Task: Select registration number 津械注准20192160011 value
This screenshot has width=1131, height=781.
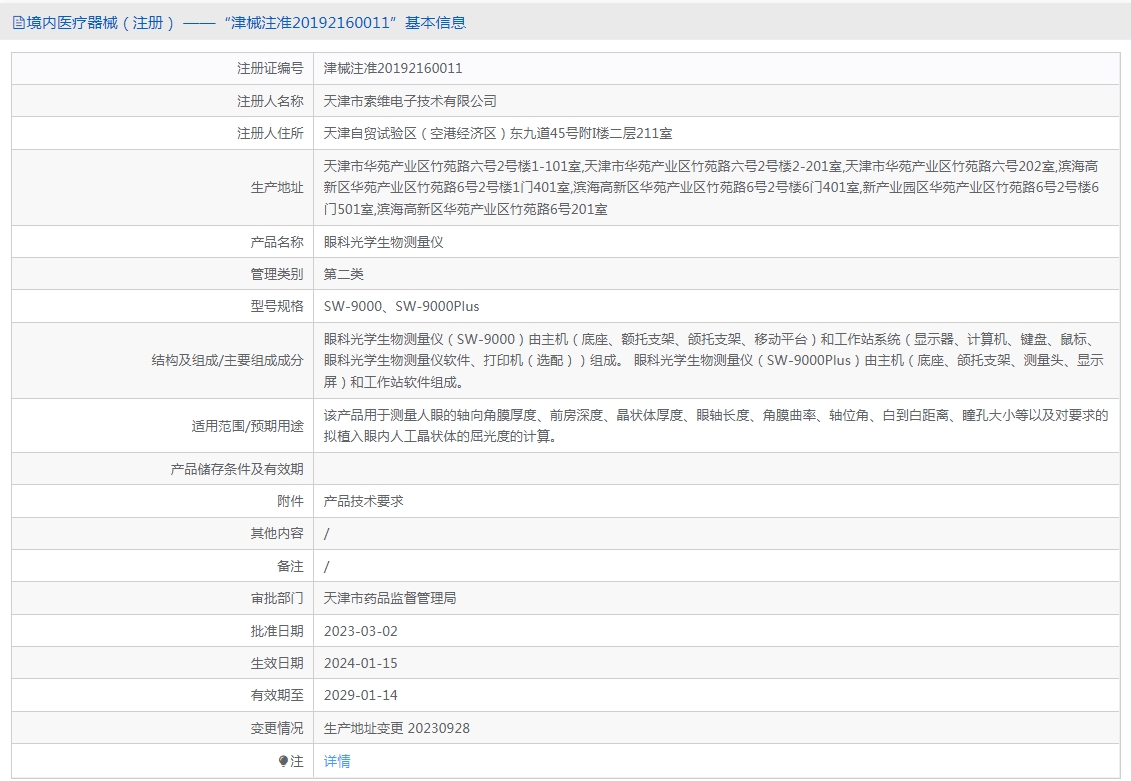Action: click(393, 69)
